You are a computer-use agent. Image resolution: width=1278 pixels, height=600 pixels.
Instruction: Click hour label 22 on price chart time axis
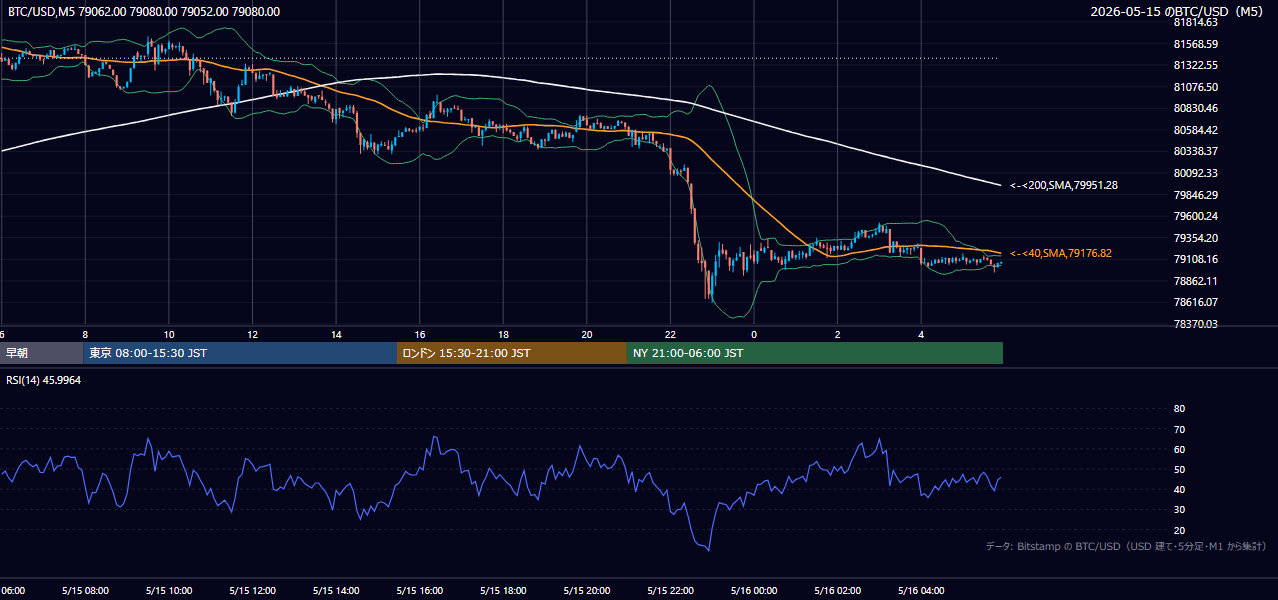point(670,335)
